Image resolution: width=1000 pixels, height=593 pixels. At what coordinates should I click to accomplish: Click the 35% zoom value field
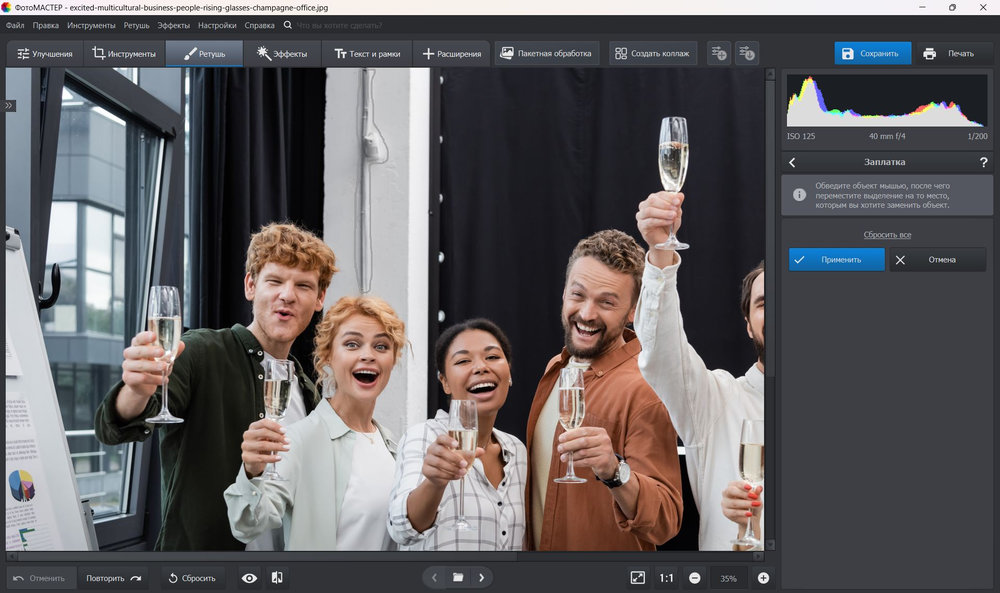(x=728, y=578)
